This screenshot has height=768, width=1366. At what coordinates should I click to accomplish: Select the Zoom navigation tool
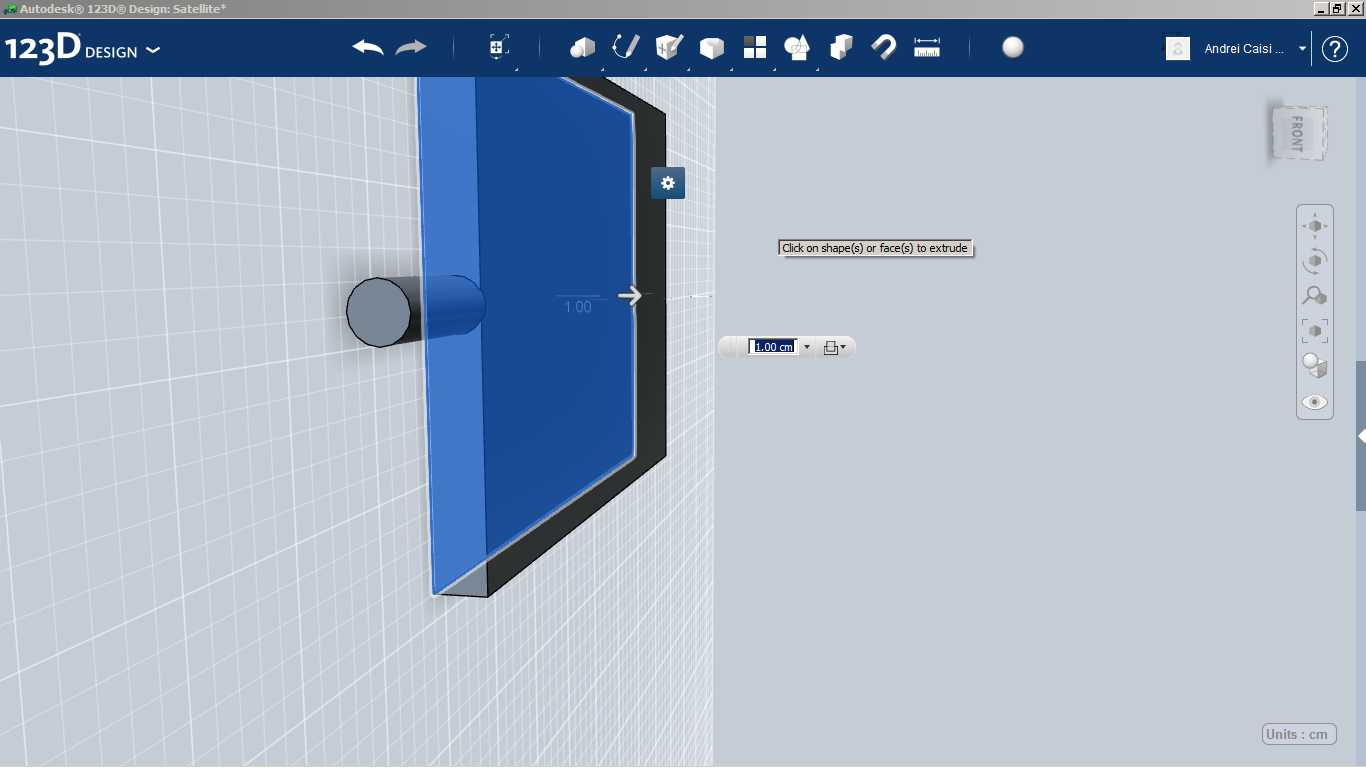click(1315, 296)
